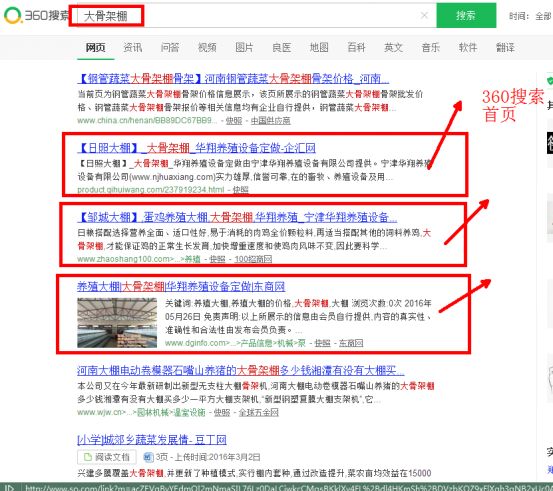Open the 时间: 全部 filter
This screenshot has height=491, width=553.
point(530,16)
